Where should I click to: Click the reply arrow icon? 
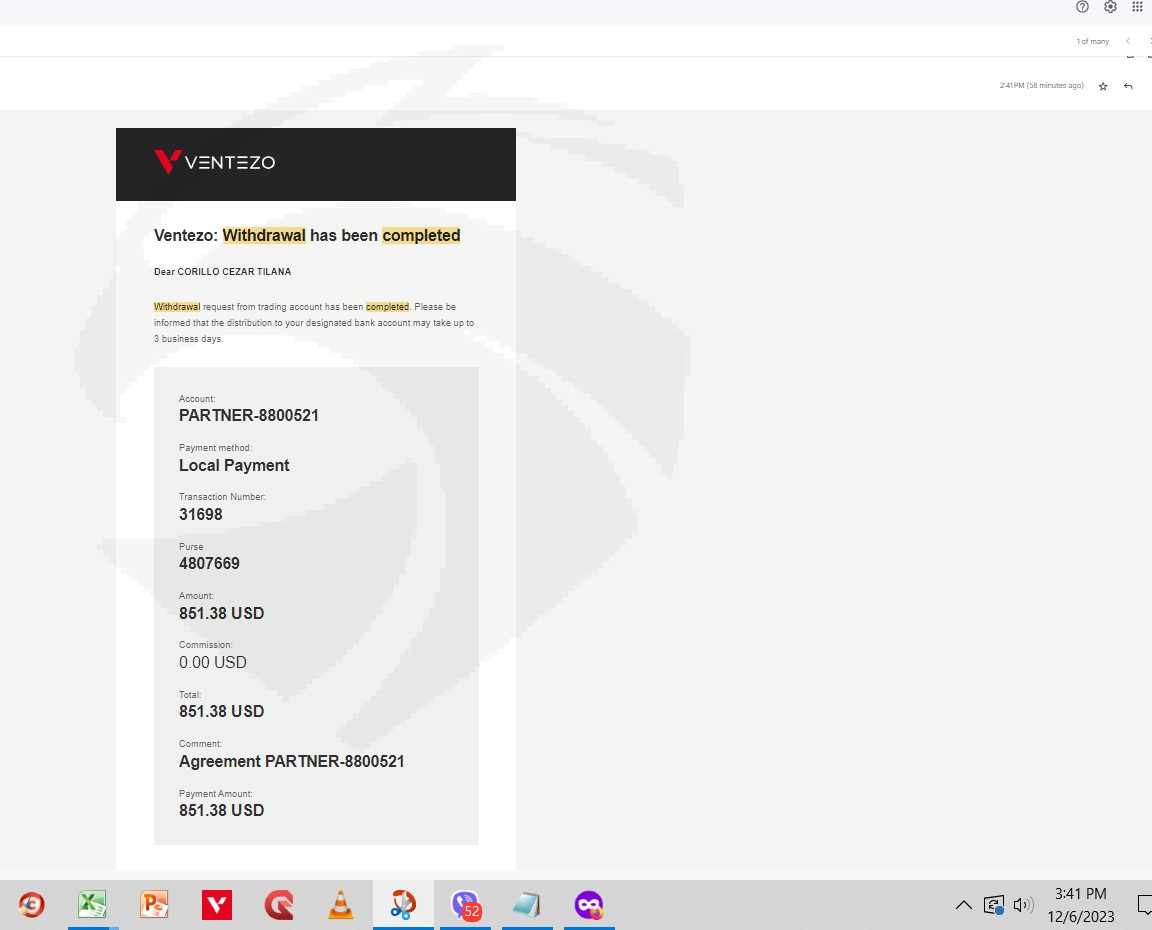1128,86
